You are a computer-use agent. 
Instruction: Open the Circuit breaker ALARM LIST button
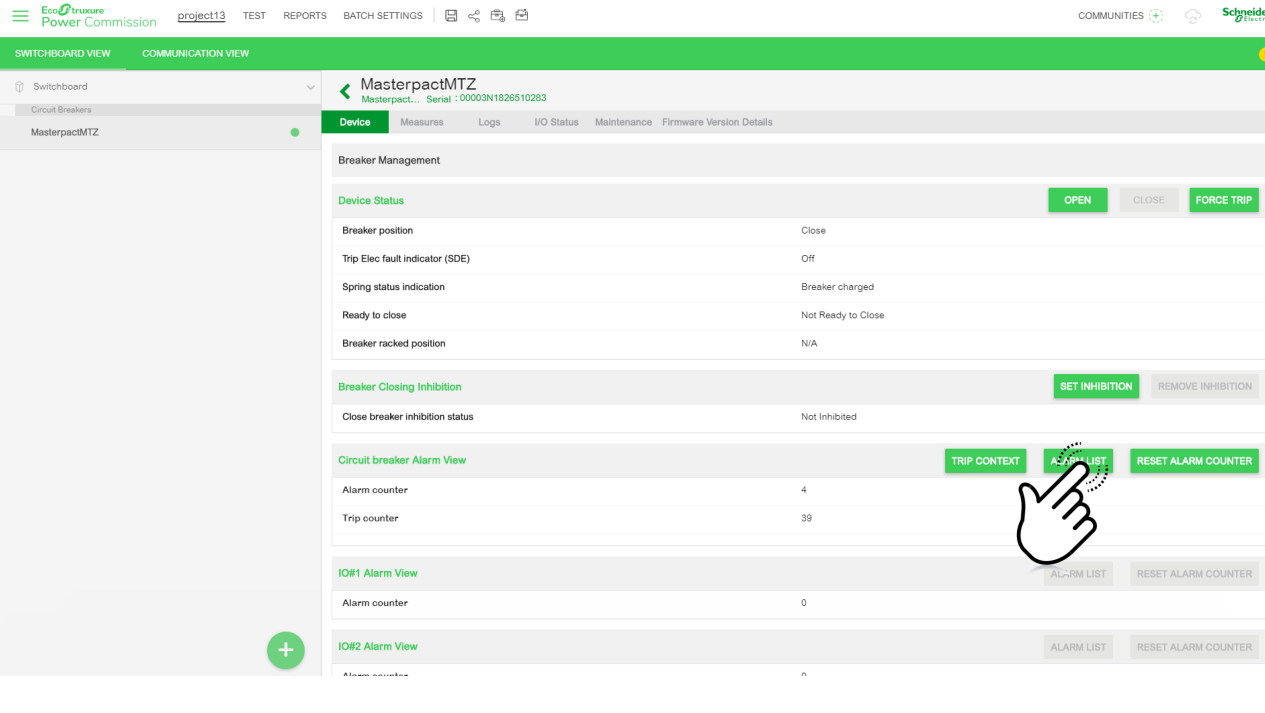coord(1078,461)
